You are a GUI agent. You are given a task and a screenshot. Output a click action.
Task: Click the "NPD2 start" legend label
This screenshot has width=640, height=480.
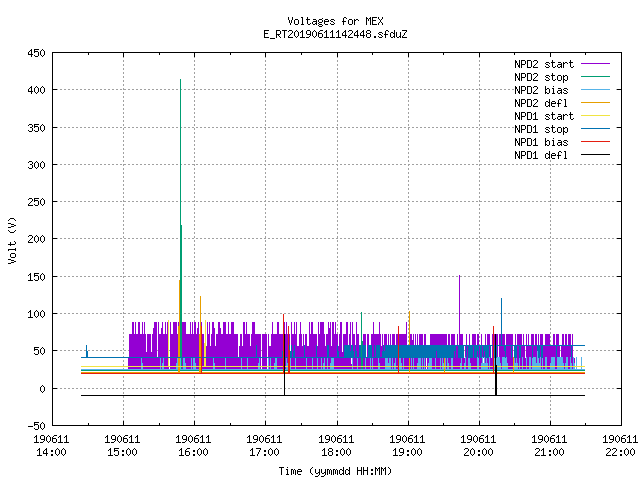coord(544,64)
